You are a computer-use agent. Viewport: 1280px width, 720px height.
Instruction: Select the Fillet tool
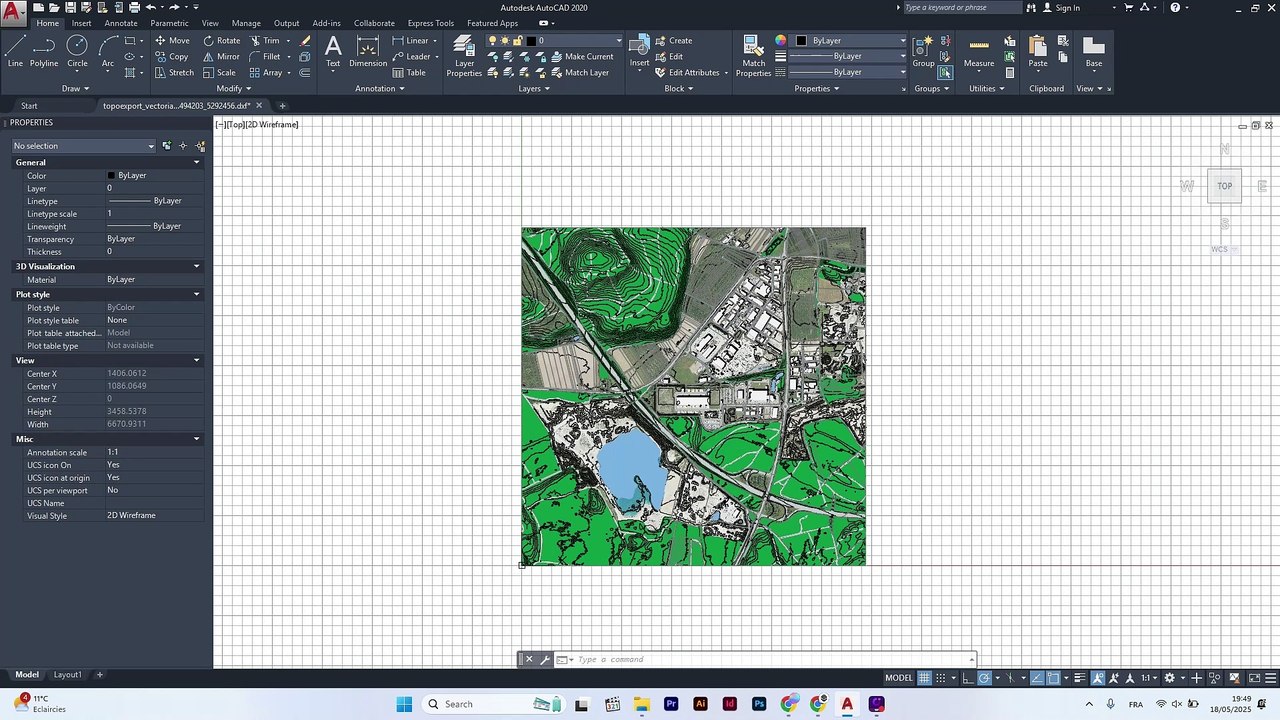coord(265,57)
